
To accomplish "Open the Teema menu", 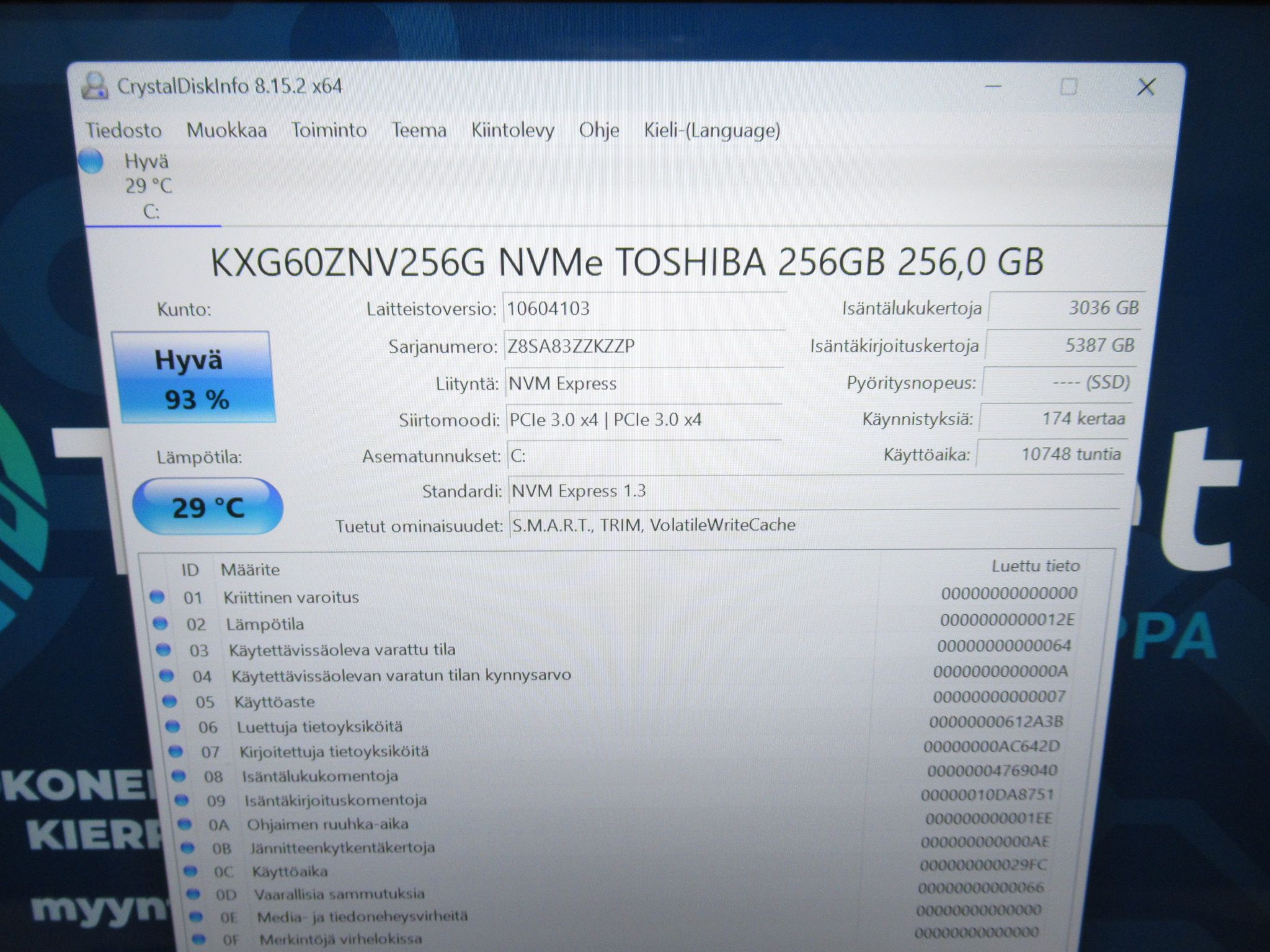I will (x=419, y=130).
